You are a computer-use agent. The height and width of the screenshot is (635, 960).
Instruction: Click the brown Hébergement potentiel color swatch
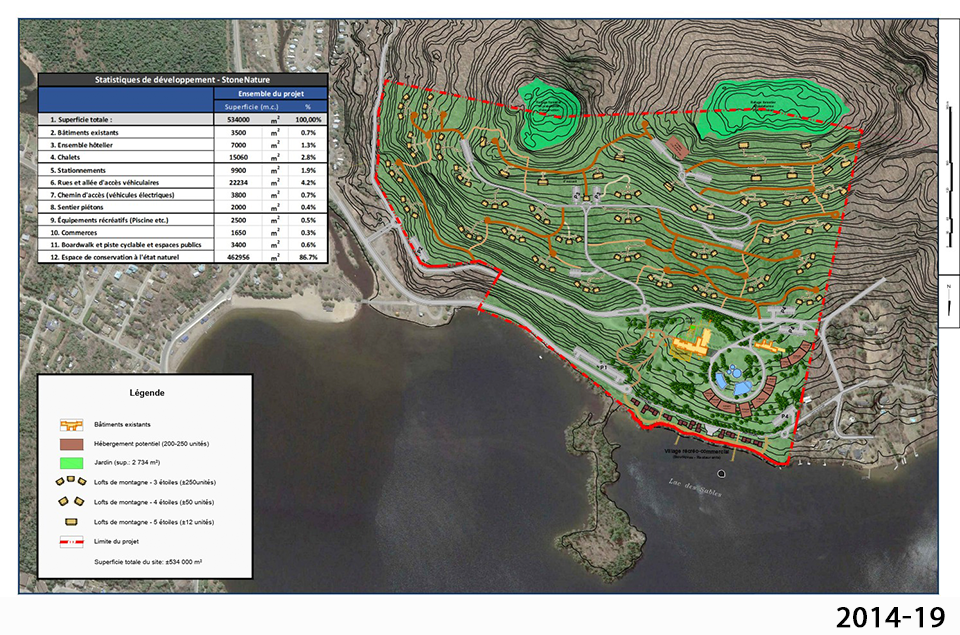(70, 444)
